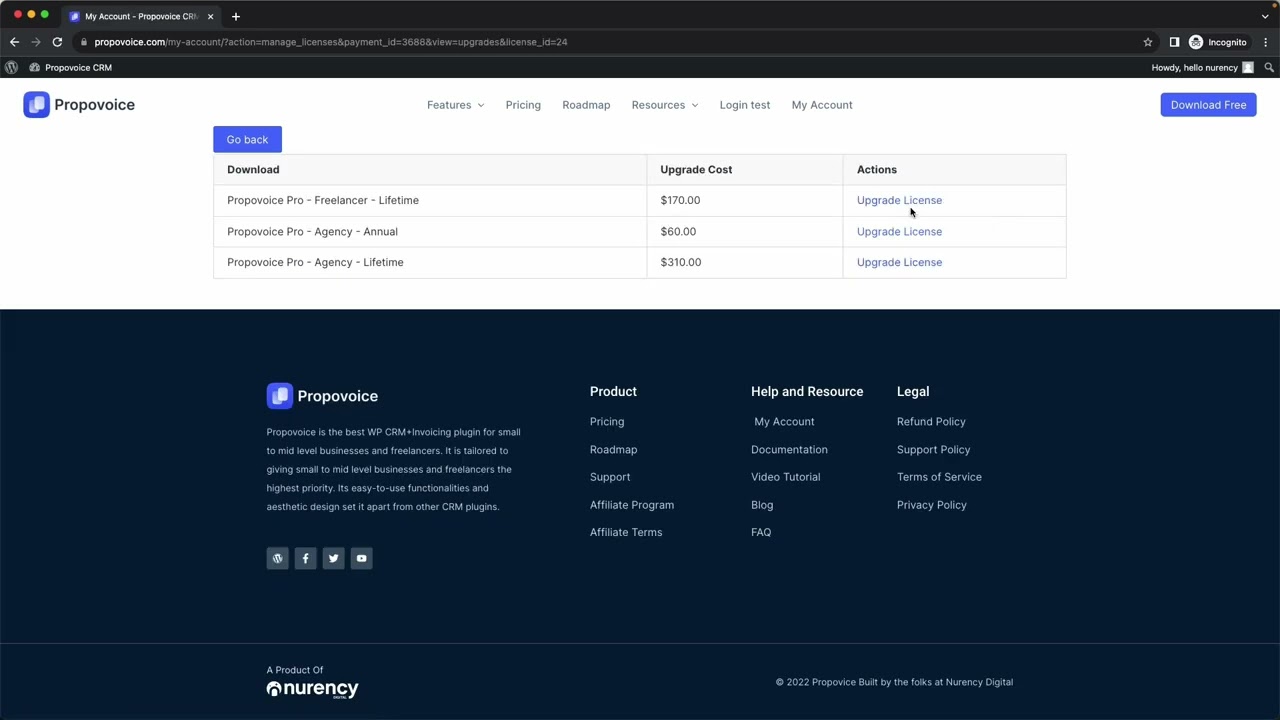Open the WordPress social icon in footer
Image resolution: width=1280 pixels, height=720 pixels.
[x=278, y=558]
